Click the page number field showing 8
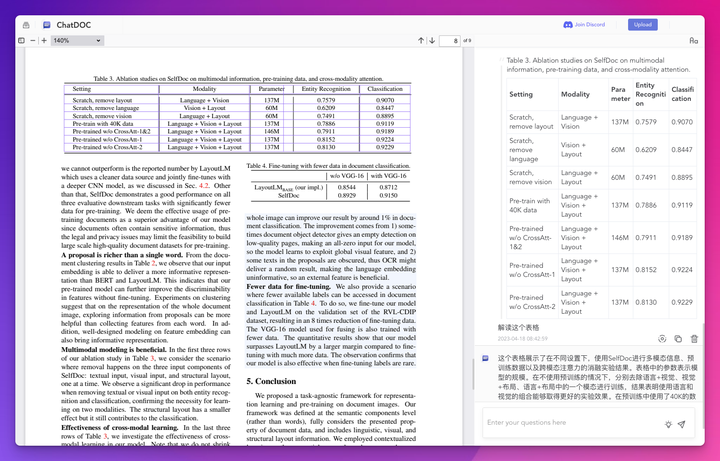 tap(450, 40)
